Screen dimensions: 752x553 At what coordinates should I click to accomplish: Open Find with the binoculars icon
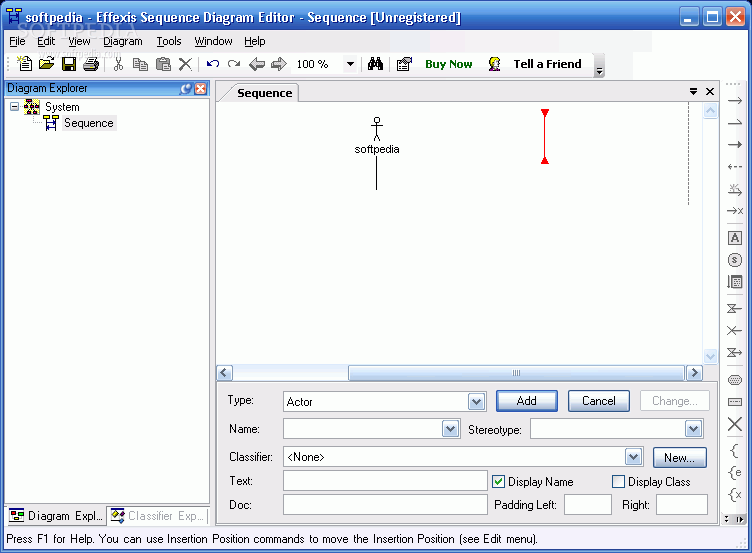click(375, 64)
